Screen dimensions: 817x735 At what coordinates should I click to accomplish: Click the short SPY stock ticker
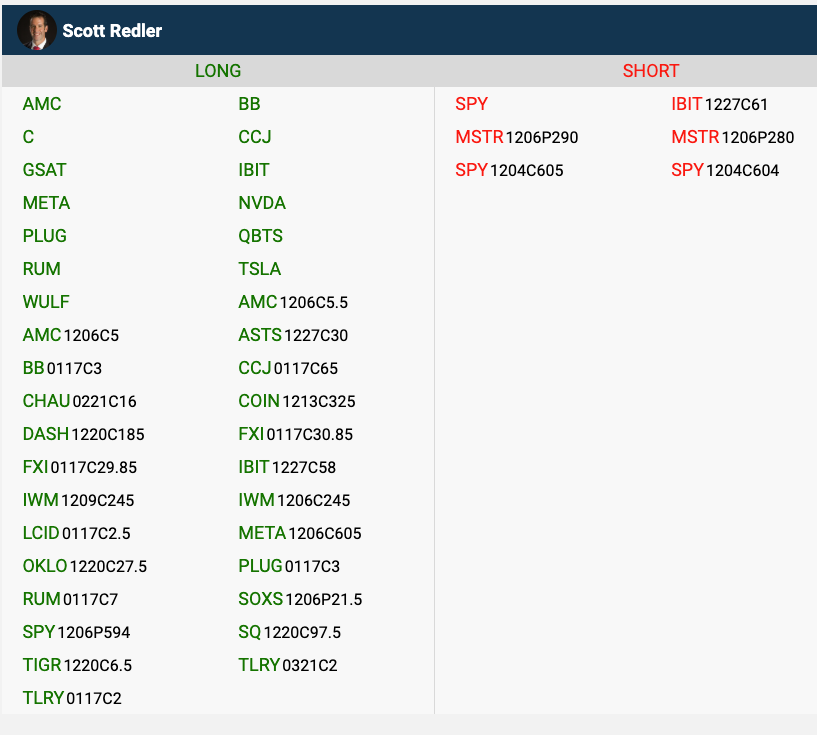pyautogui.click(x=472, y=104)
